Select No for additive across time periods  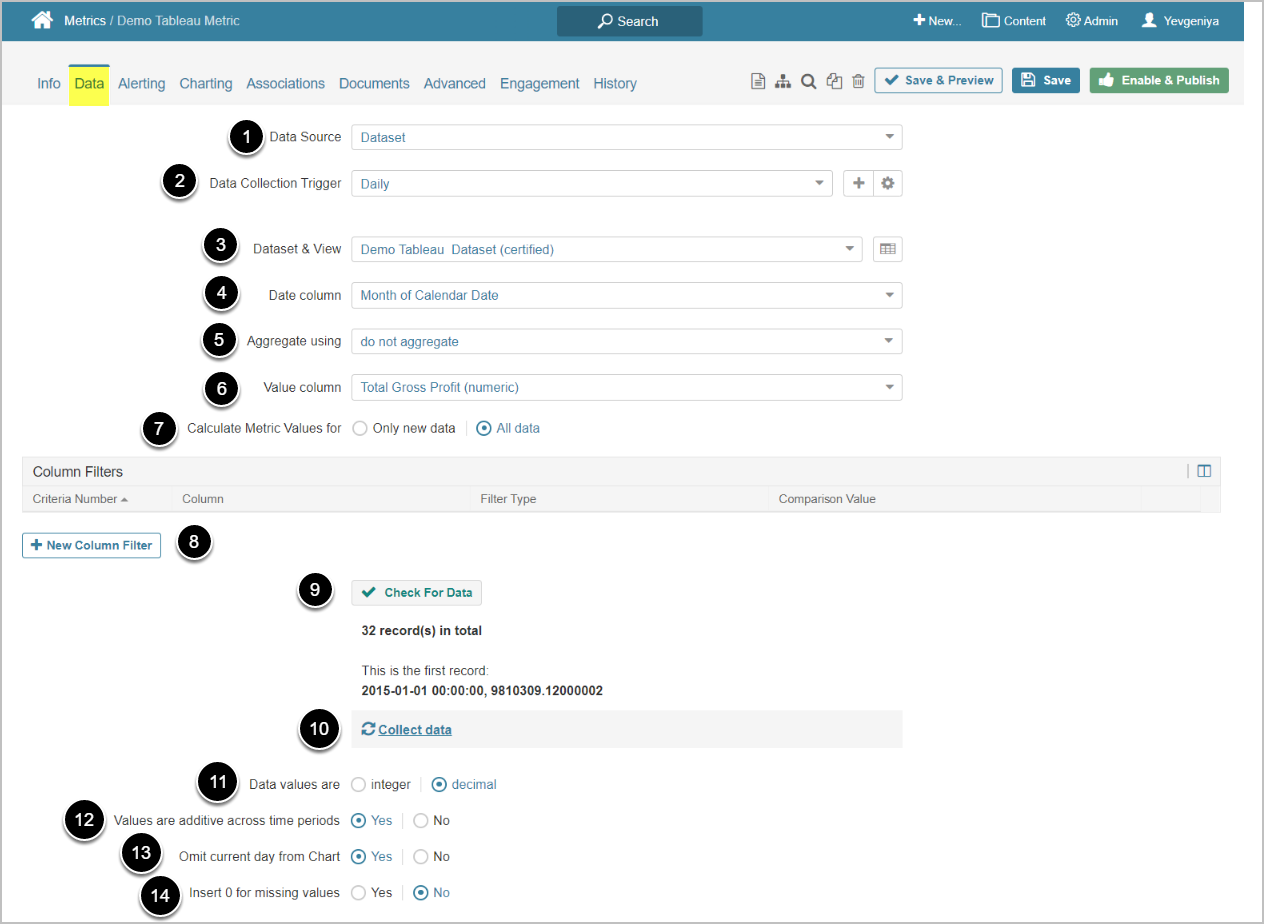pyautogui.click(x=421, y=820)
